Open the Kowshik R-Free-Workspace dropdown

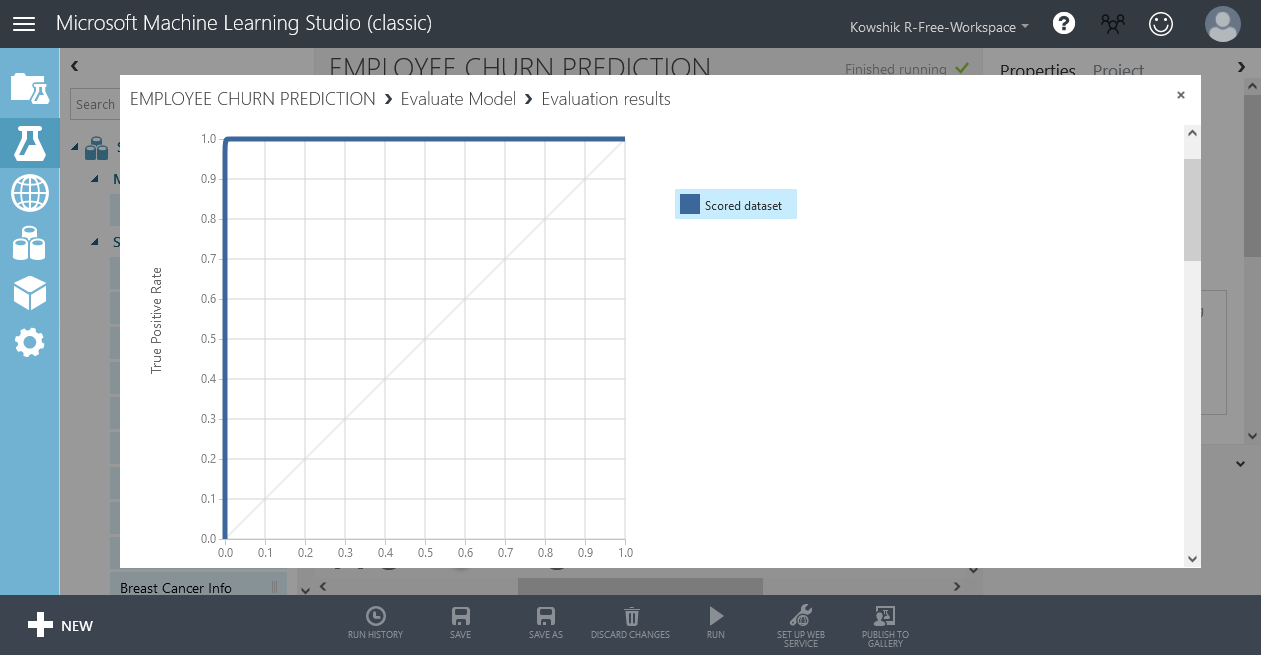[x=937, y=27]
